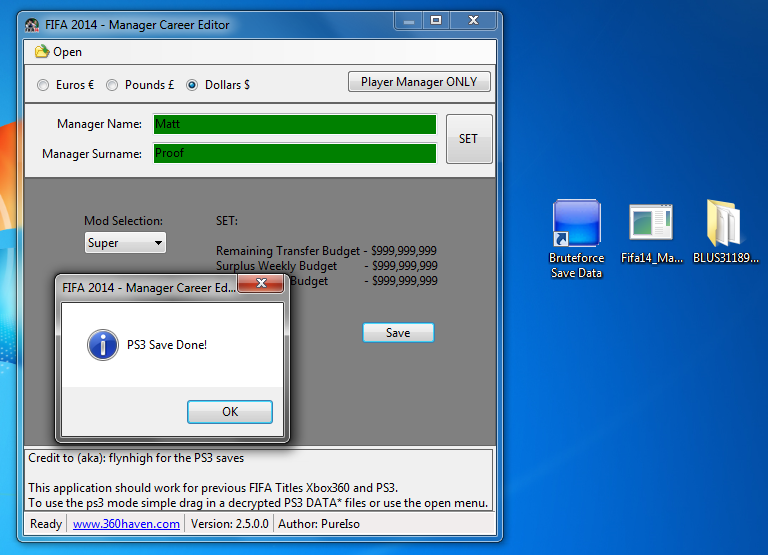Click the 'Ready' status bar text

(x=46, y=524)
